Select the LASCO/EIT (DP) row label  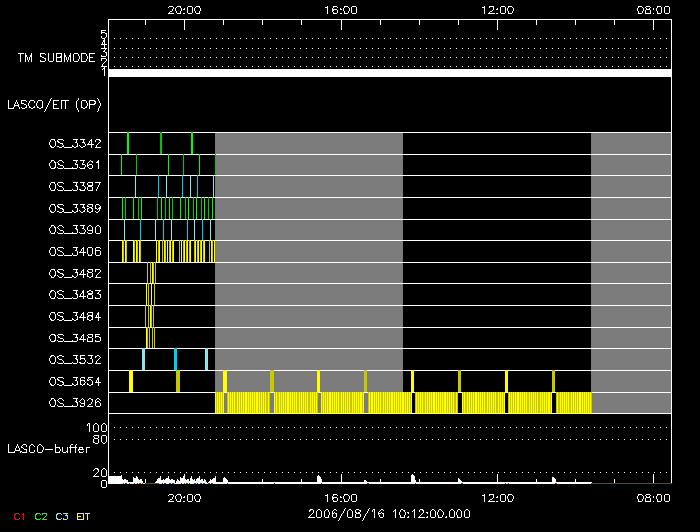(54, 104)
